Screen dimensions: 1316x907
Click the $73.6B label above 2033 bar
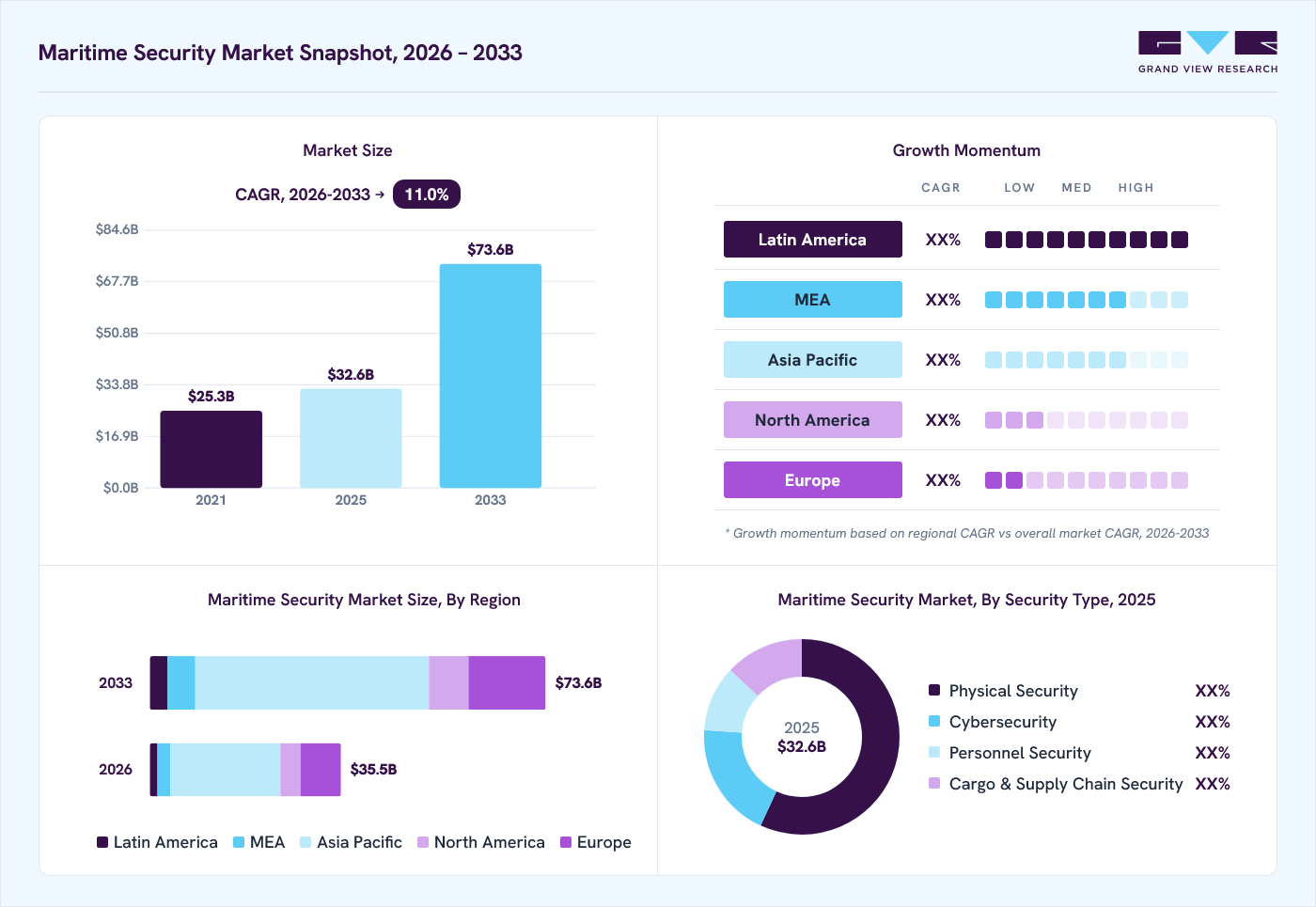coord(491,250)
